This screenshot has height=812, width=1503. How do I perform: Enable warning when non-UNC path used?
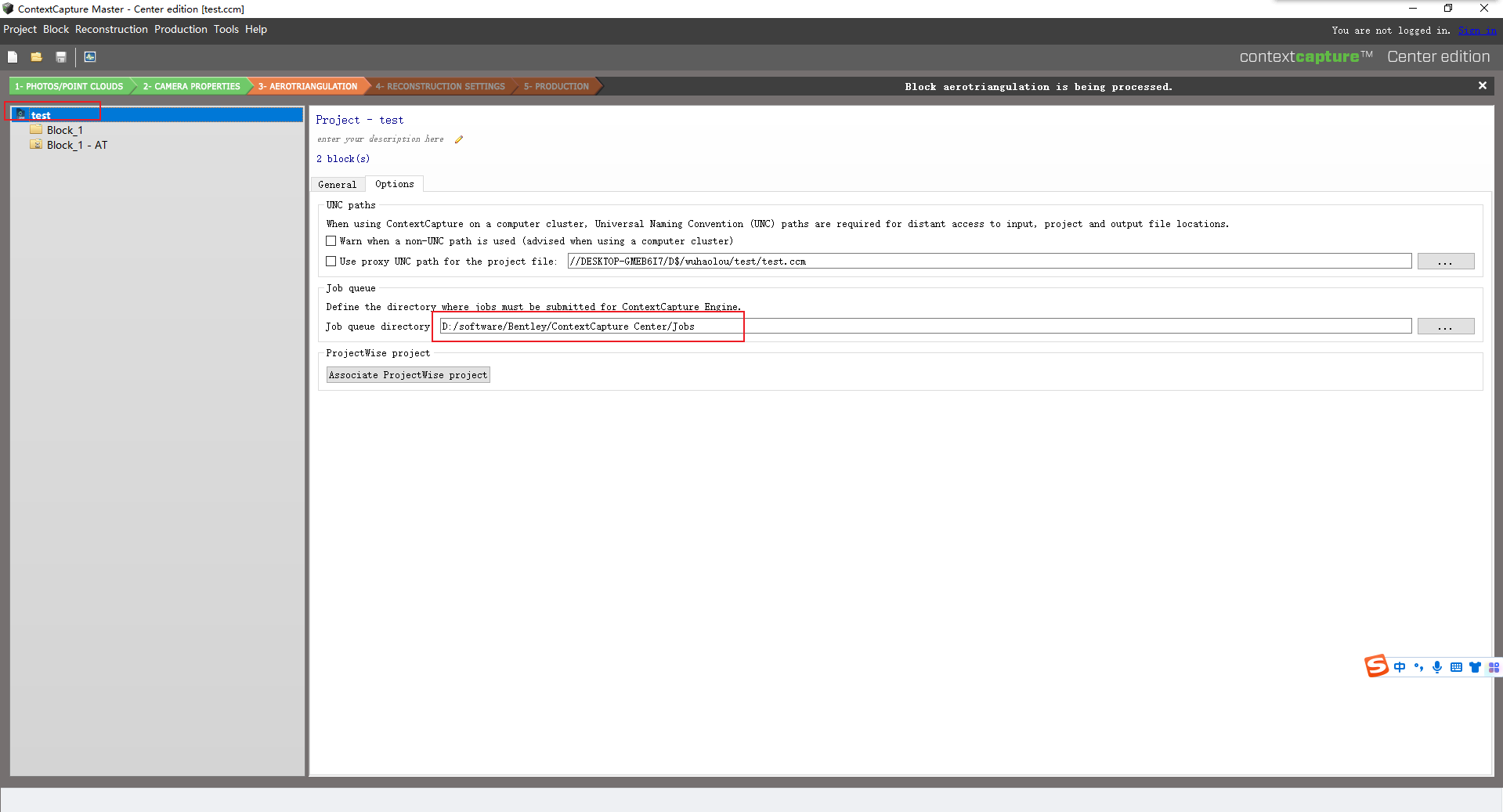point(331,241)
